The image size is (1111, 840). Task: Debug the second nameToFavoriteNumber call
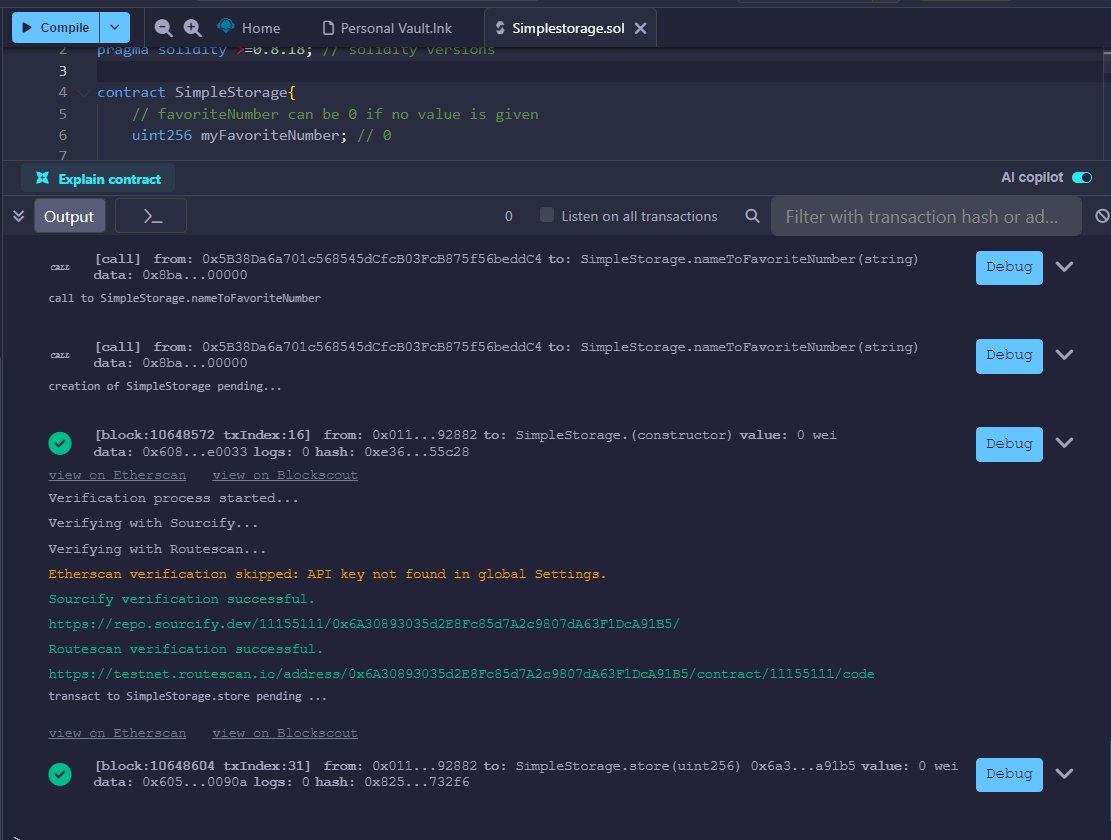[x=1009, y=356]
